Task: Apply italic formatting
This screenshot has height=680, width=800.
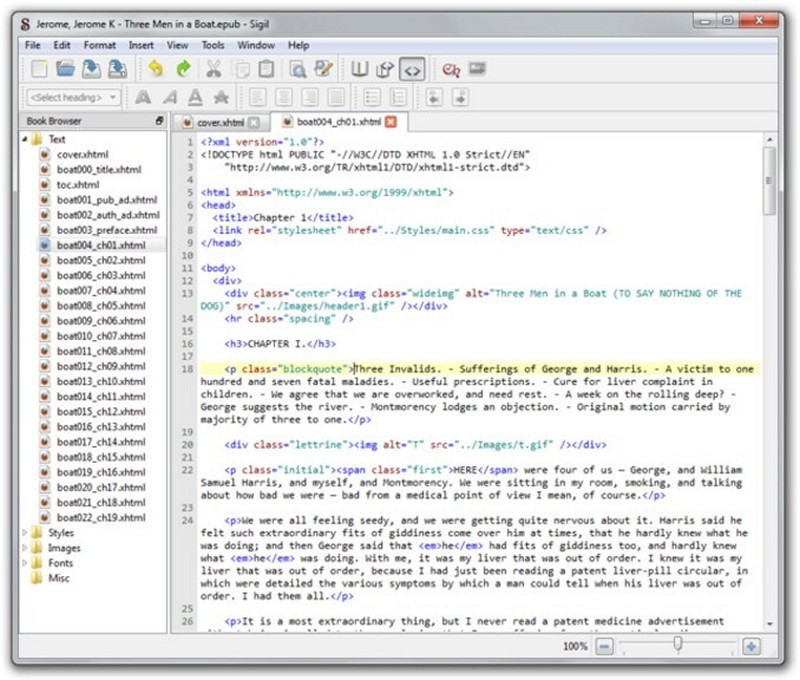Action: coord(169,97)
